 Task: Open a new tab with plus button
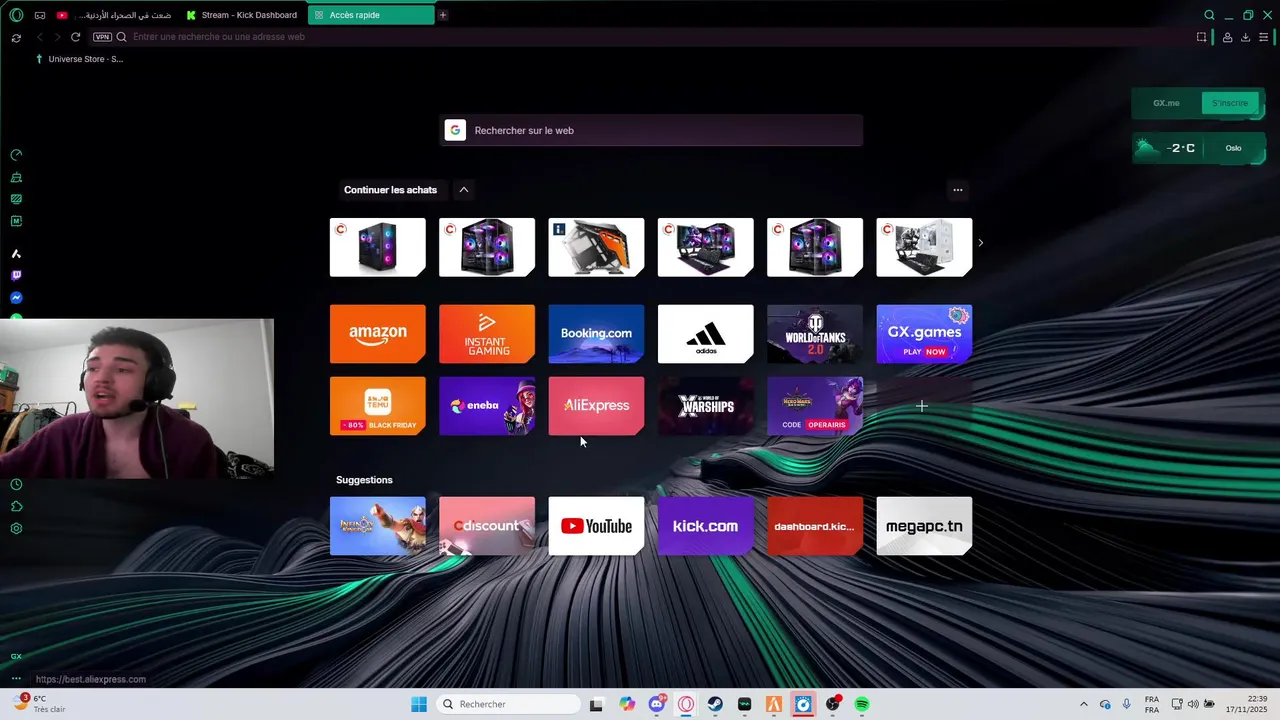443,15
